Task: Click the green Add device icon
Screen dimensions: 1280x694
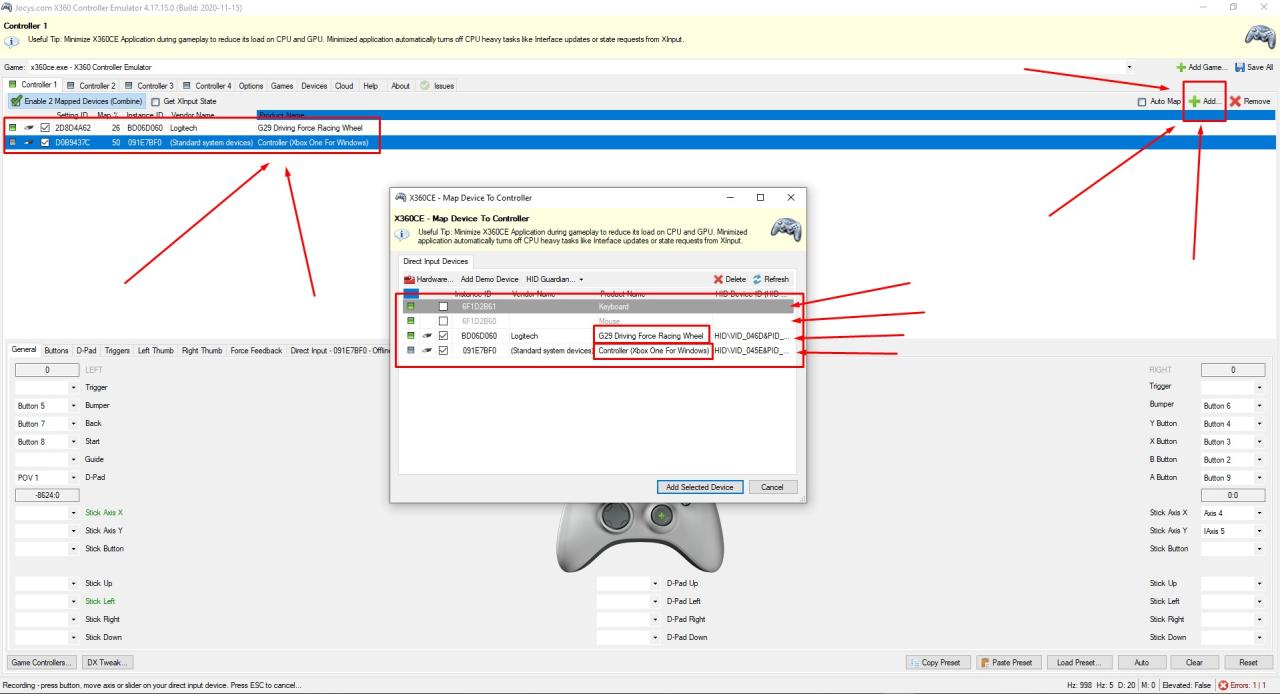Action: (x=1194, y=101)
